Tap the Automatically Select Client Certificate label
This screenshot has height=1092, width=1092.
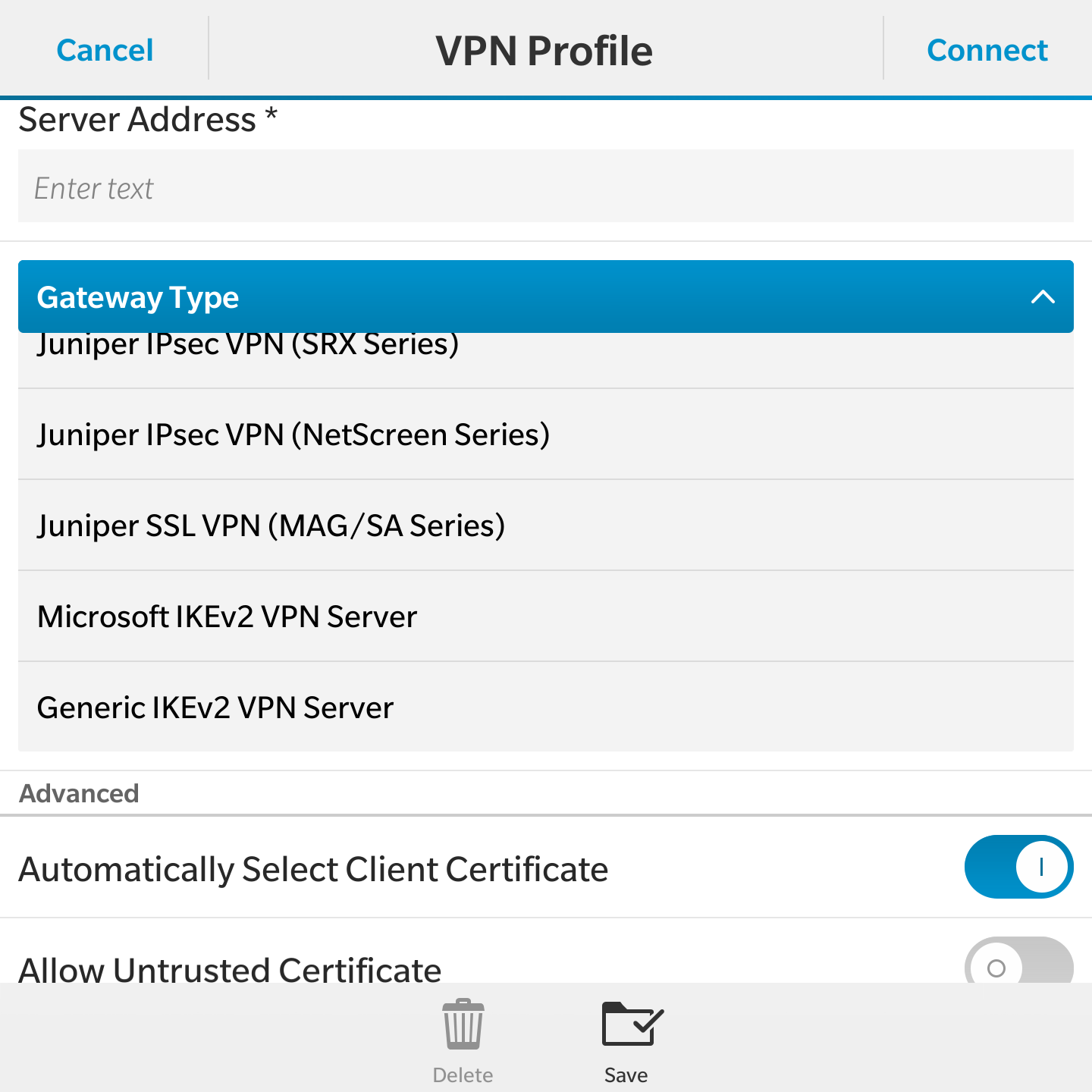(313, 869)
